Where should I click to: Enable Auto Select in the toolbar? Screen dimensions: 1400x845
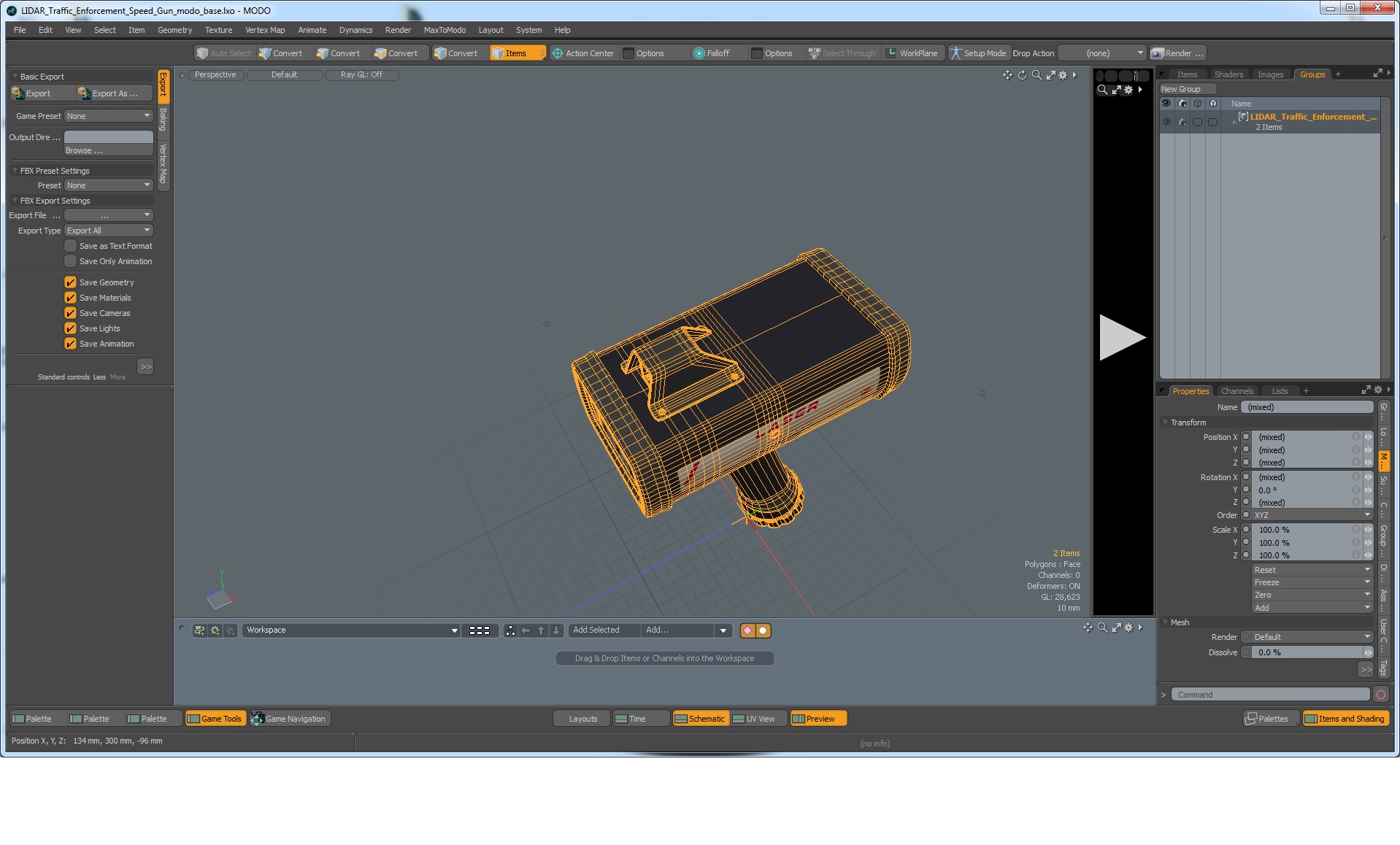224,53
